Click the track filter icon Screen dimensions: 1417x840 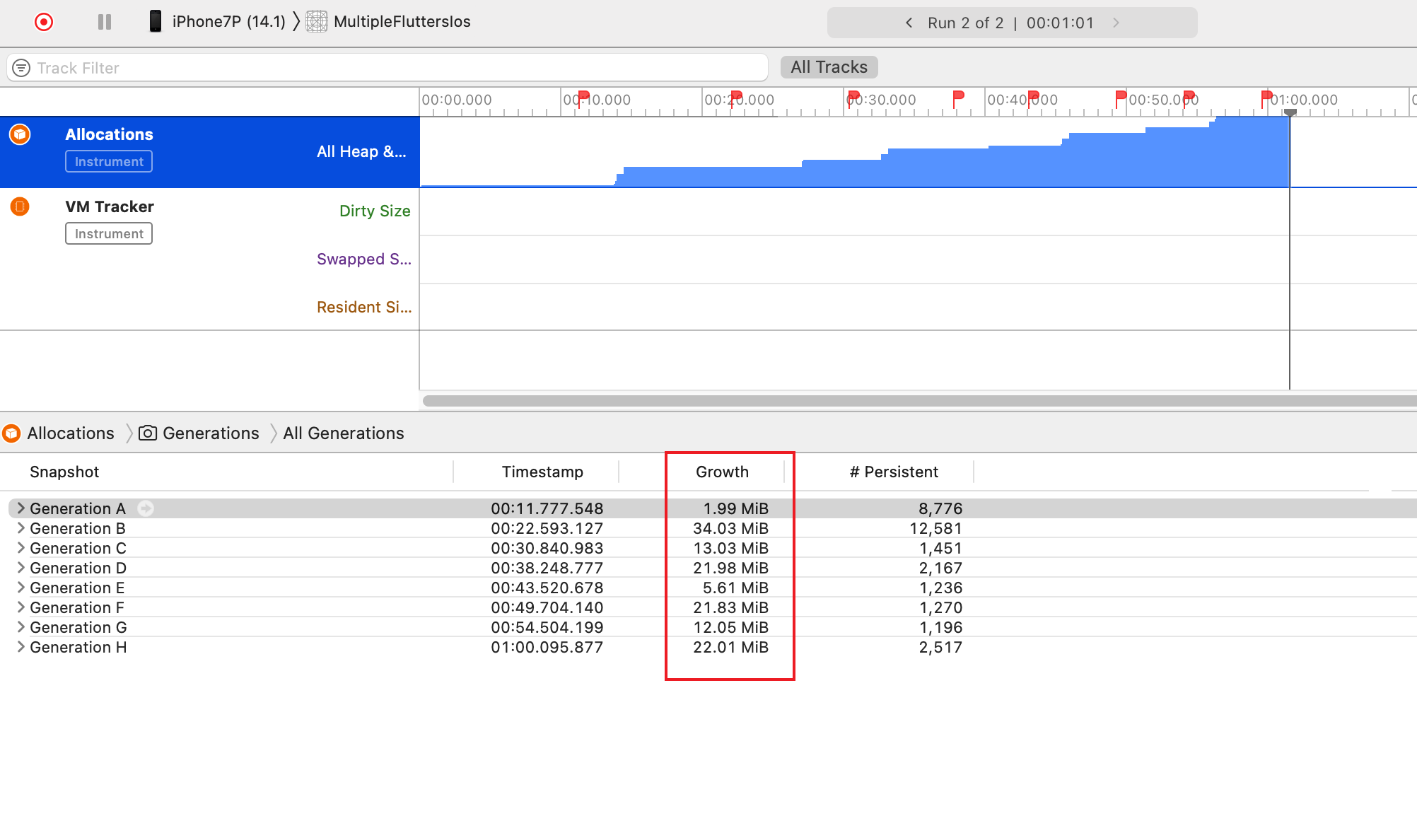point(22,68)
